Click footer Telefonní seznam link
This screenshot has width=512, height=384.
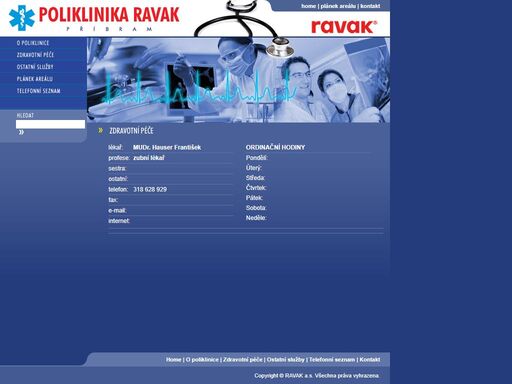(x=332, y=360)
